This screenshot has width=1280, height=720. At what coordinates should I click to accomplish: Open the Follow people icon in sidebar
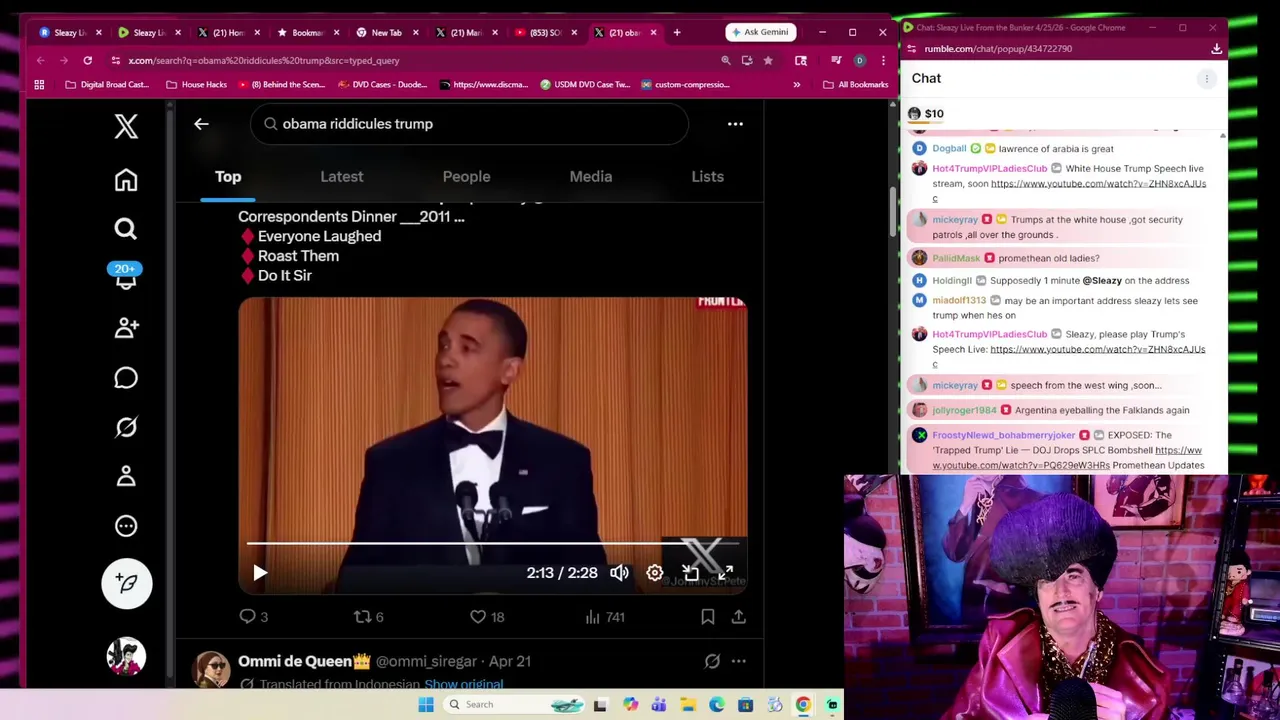[125, 328]
